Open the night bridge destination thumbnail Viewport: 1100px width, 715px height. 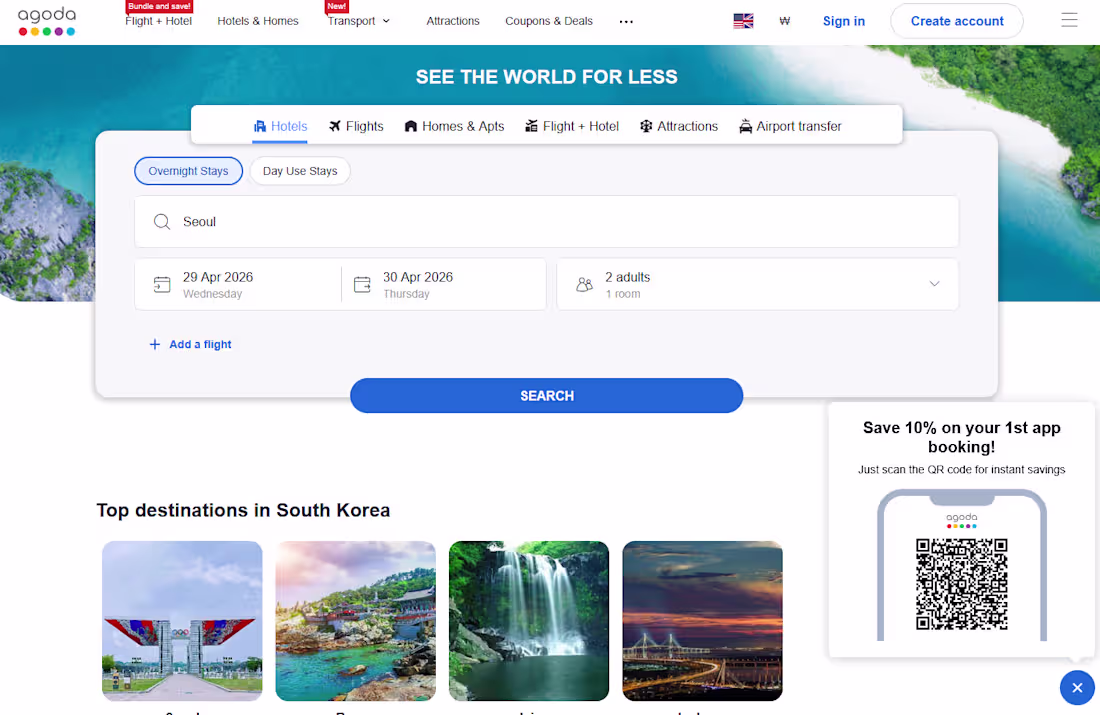pyautogui.click(x=702, y=621)
